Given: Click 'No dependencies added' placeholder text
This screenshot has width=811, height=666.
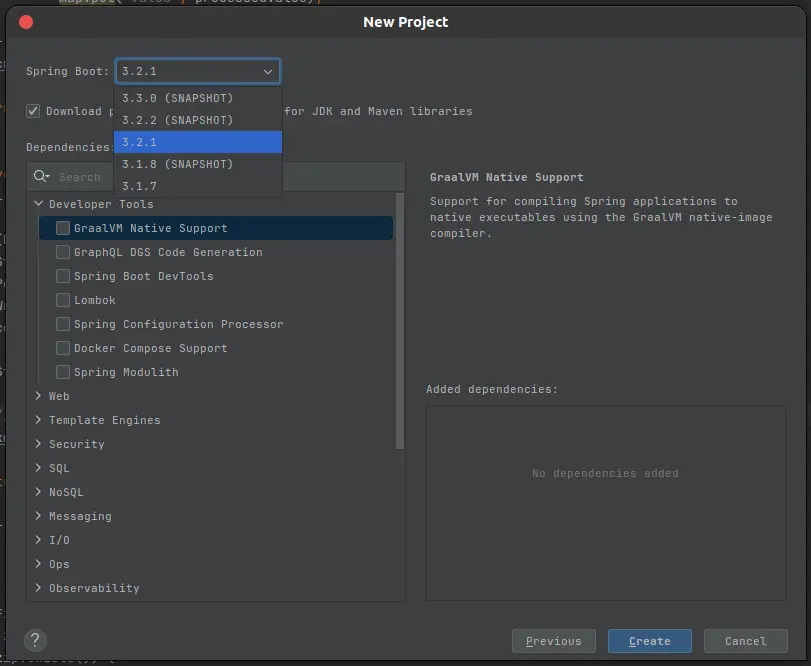Looking at the screenshot, I should point(605,473).
